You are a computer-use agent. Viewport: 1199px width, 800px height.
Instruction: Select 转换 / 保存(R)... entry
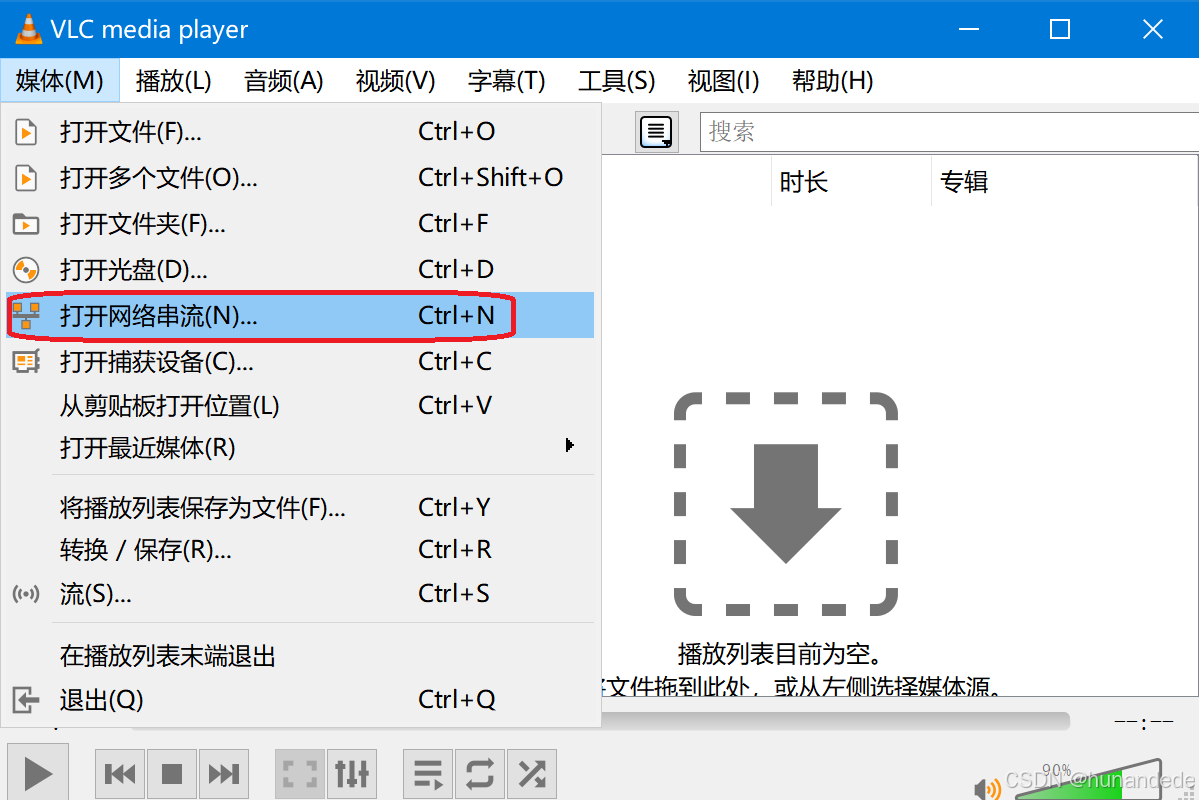point(300,550)
